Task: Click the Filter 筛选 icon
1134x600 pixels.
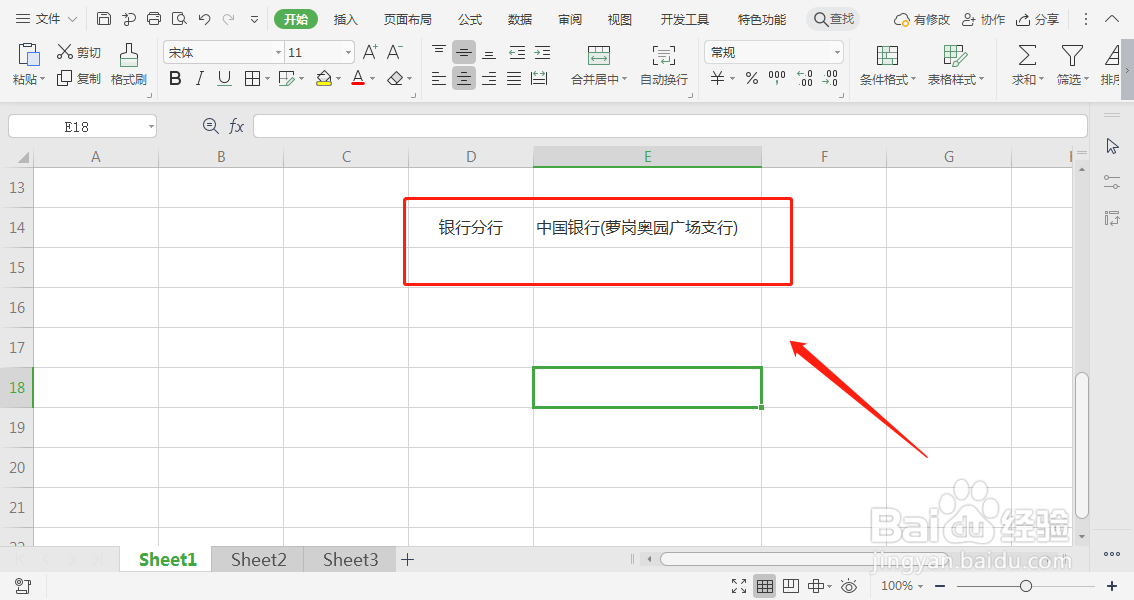Action: pyautogui.click(x=1072, y=55)
